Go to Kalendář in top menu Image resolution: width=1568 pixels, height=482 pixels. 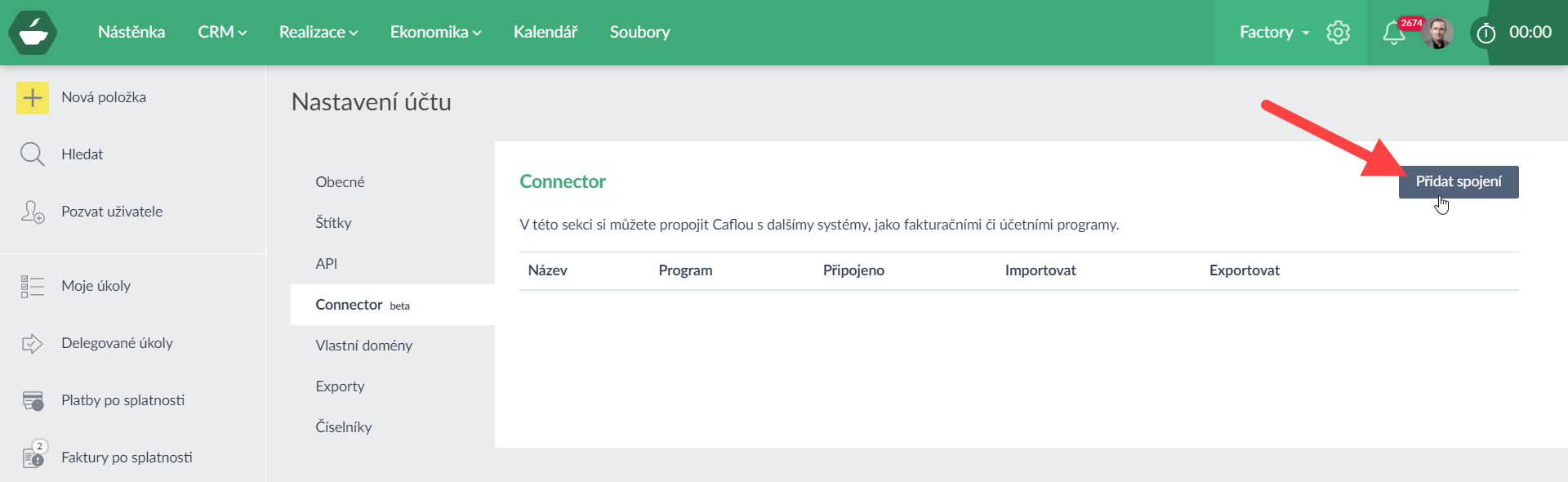tap(546, 32)
